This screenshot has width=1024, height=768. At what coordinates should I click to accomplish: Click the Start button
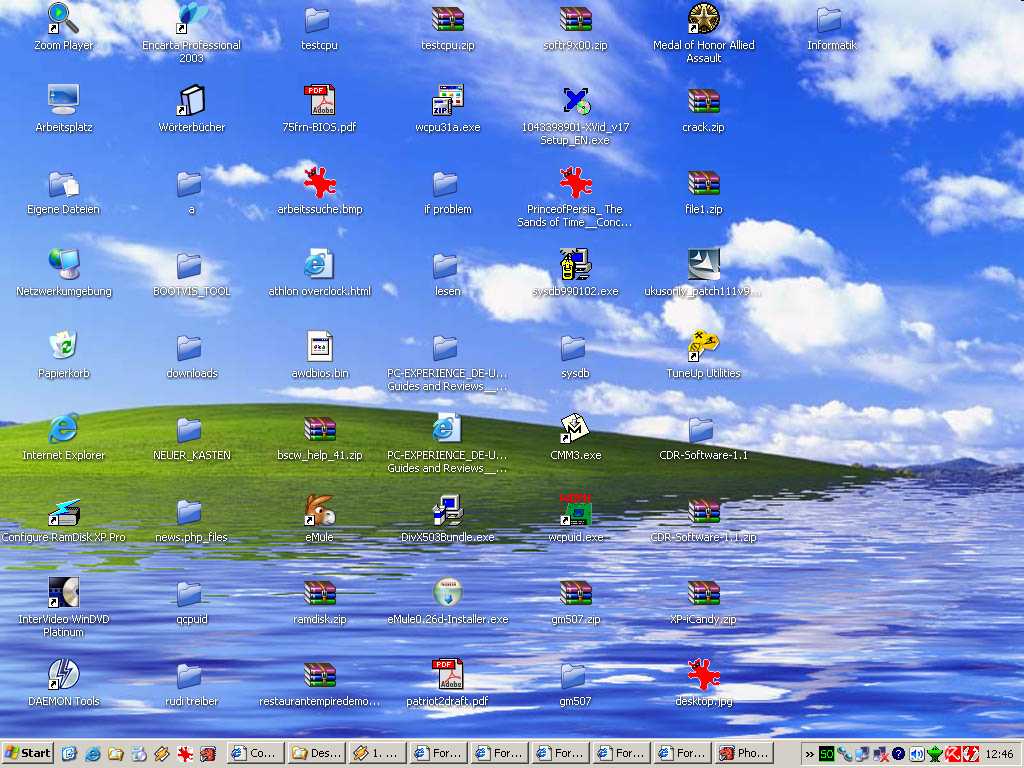pos(27,753)
